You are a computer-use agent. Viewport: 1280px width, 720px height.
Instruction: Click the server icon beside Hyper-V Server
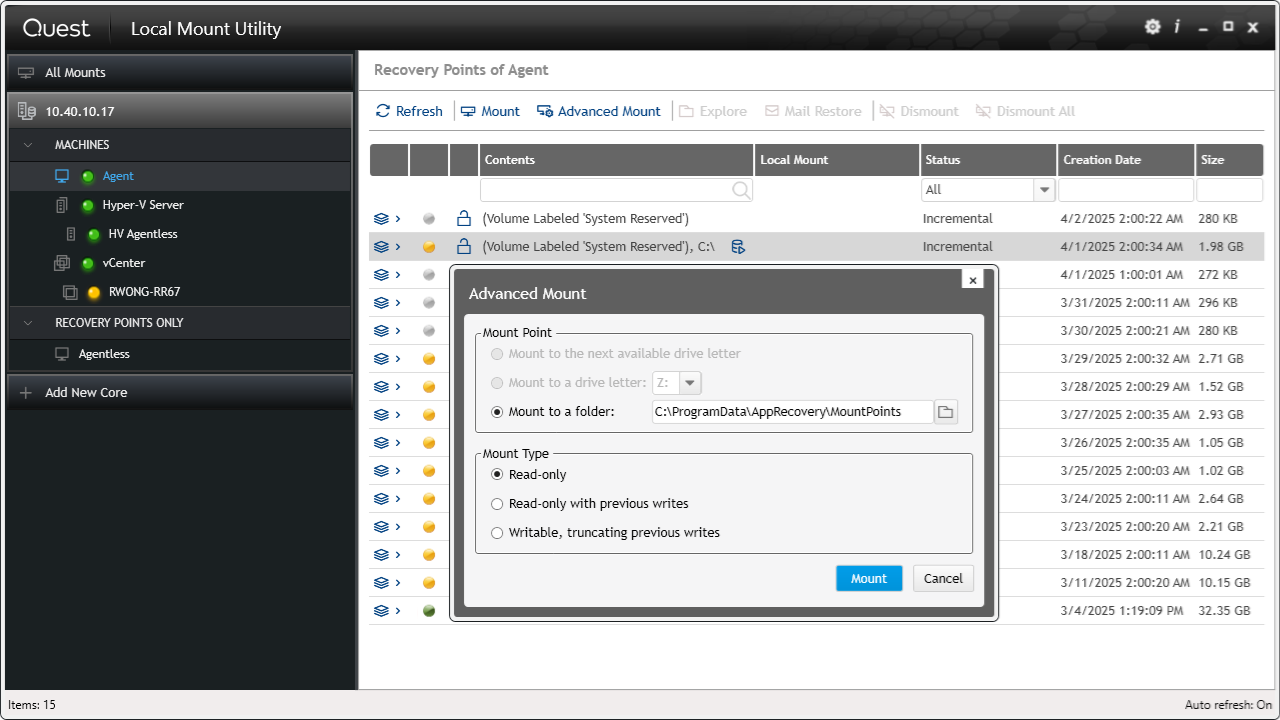62,205
